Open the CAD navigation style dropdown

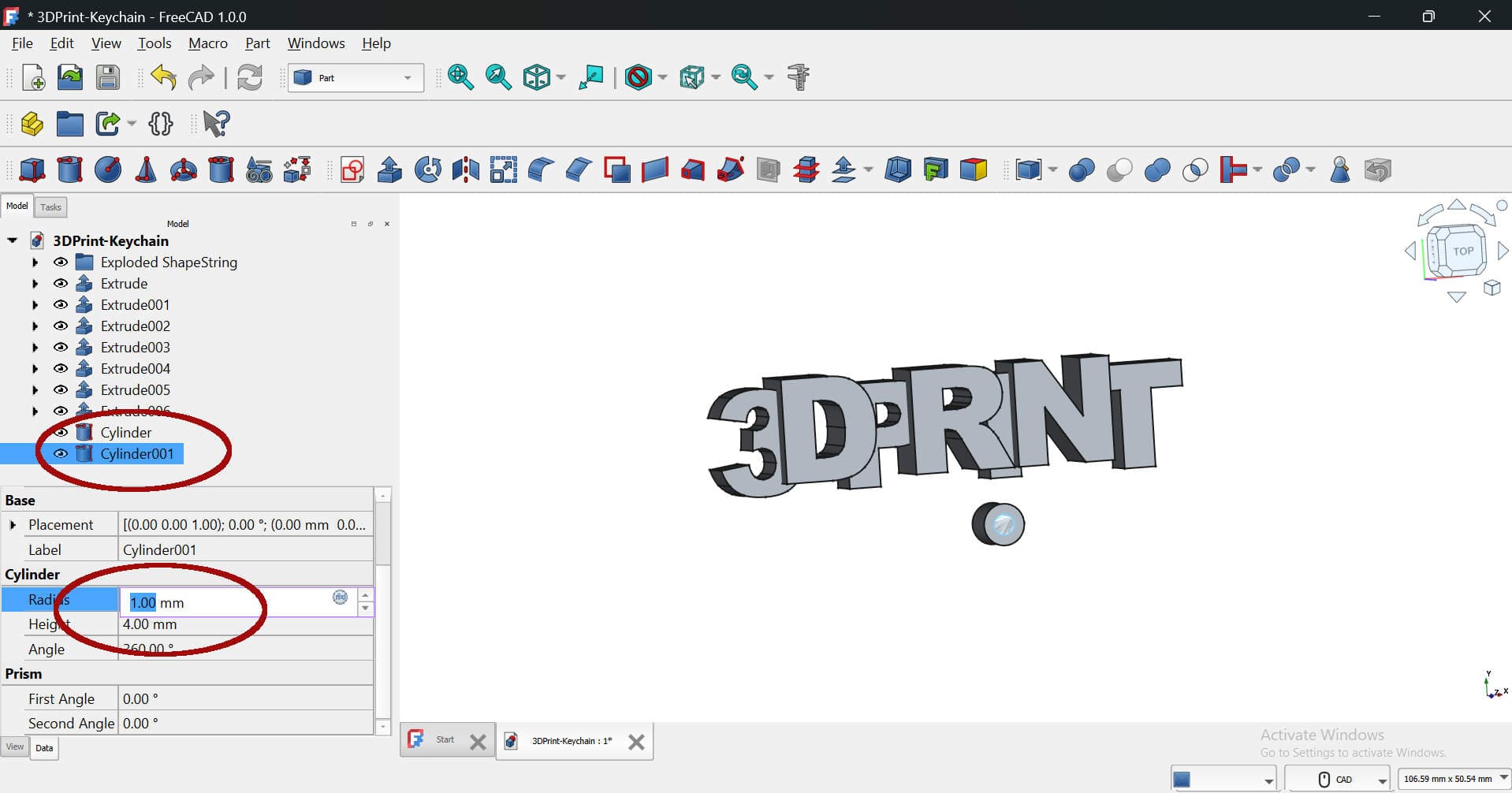[1337, 779]
